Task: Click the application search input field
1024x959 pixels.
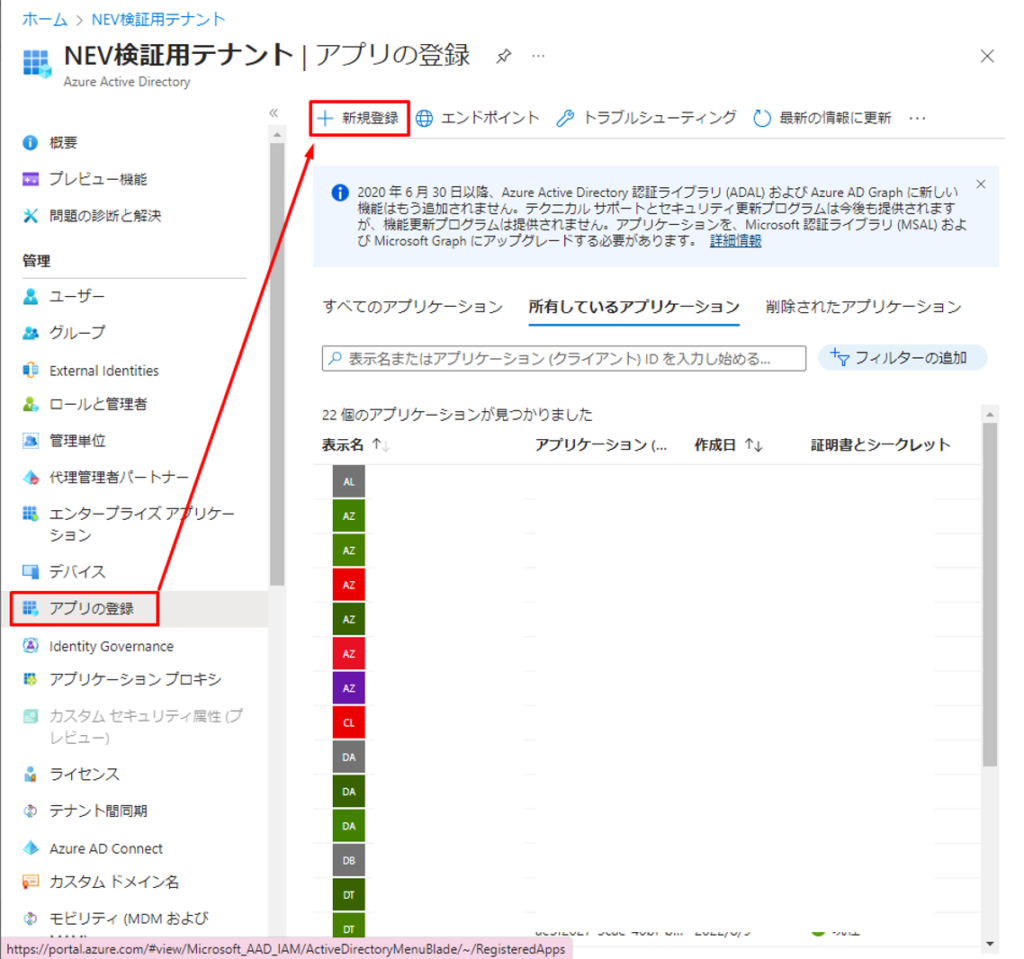Action: point(564,358)
